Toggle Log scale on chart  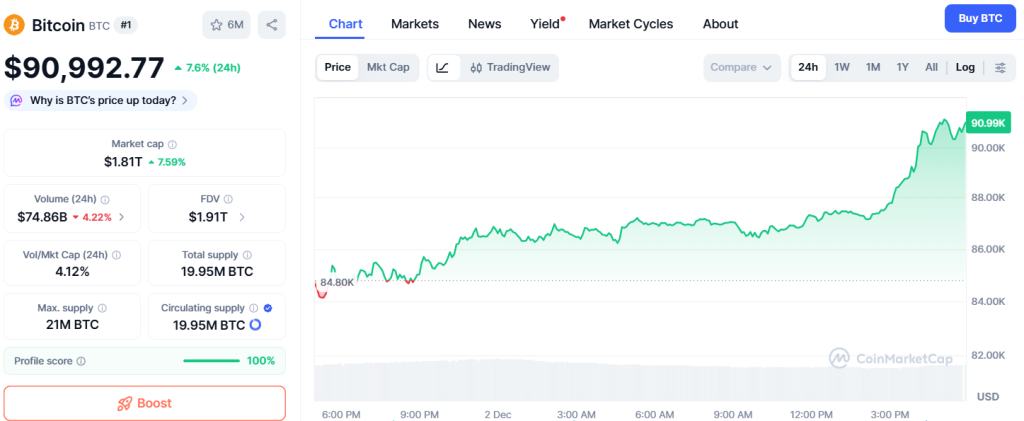click(965, 68)
